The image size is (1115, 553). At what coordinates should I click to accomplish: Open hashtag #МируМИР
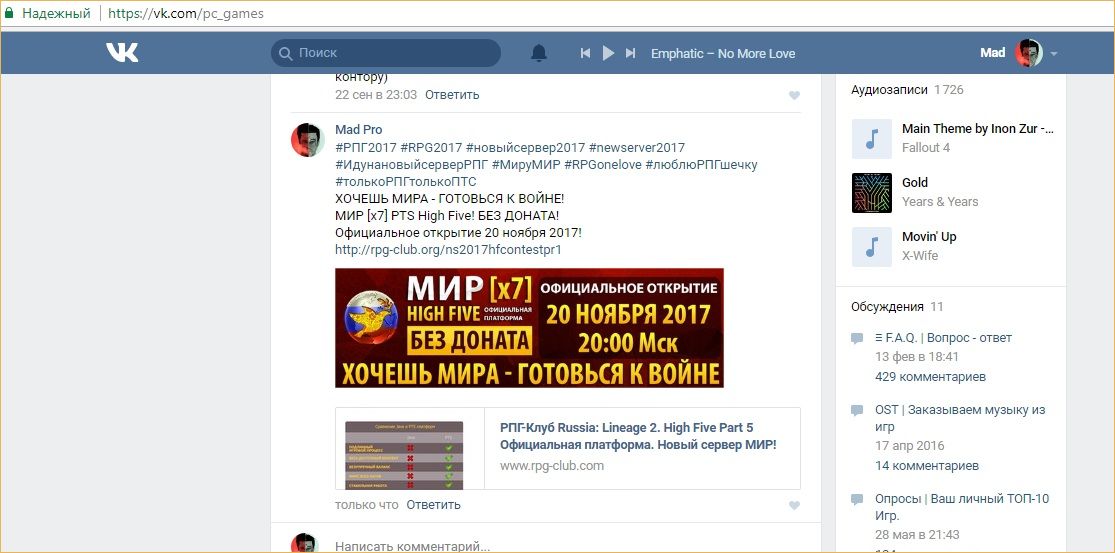526,165
